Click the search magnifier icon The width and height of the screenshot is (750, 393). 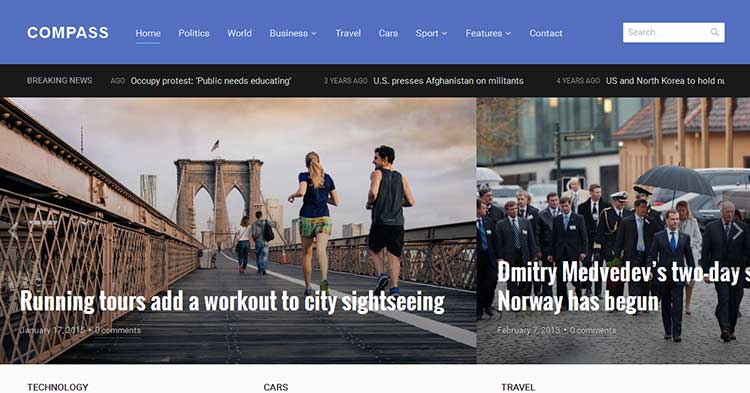(714, 33)
